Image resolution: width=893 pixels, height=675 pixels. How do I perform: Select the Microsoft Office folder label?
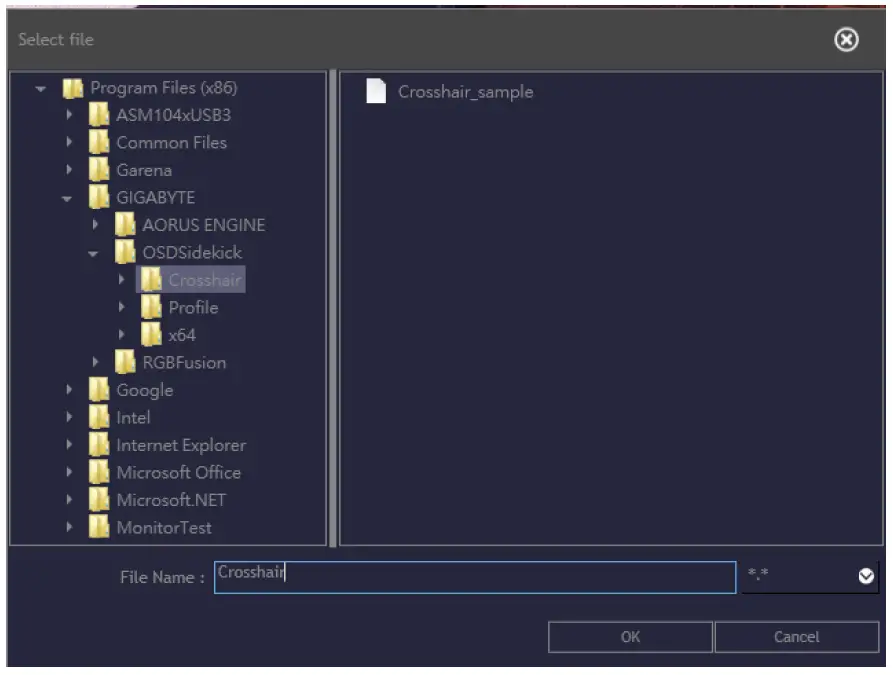point(179,473)
